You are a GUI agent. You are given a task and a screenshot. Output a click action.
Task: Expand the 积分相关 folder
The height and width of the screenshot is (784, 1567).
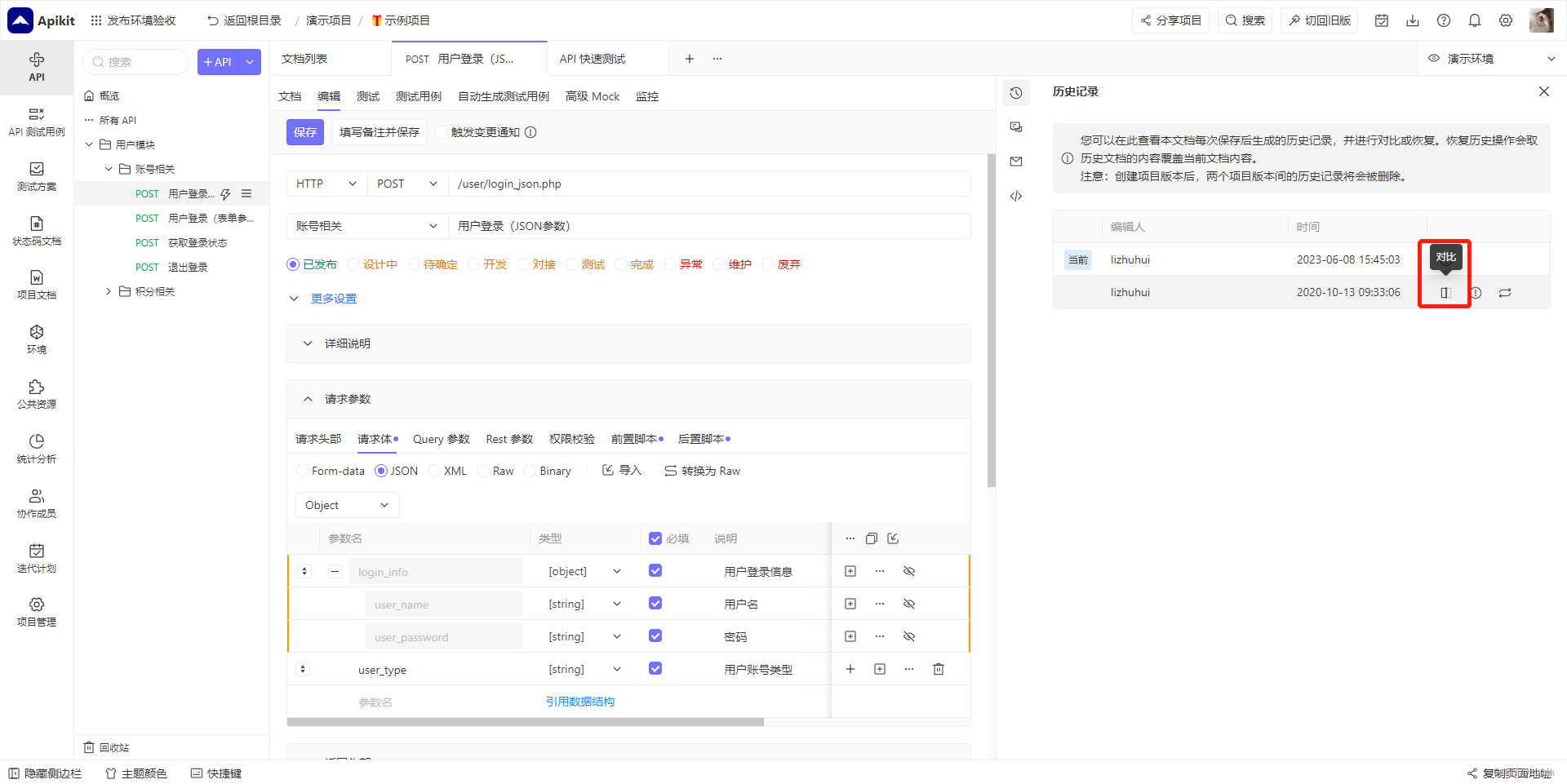pos(108,291)
